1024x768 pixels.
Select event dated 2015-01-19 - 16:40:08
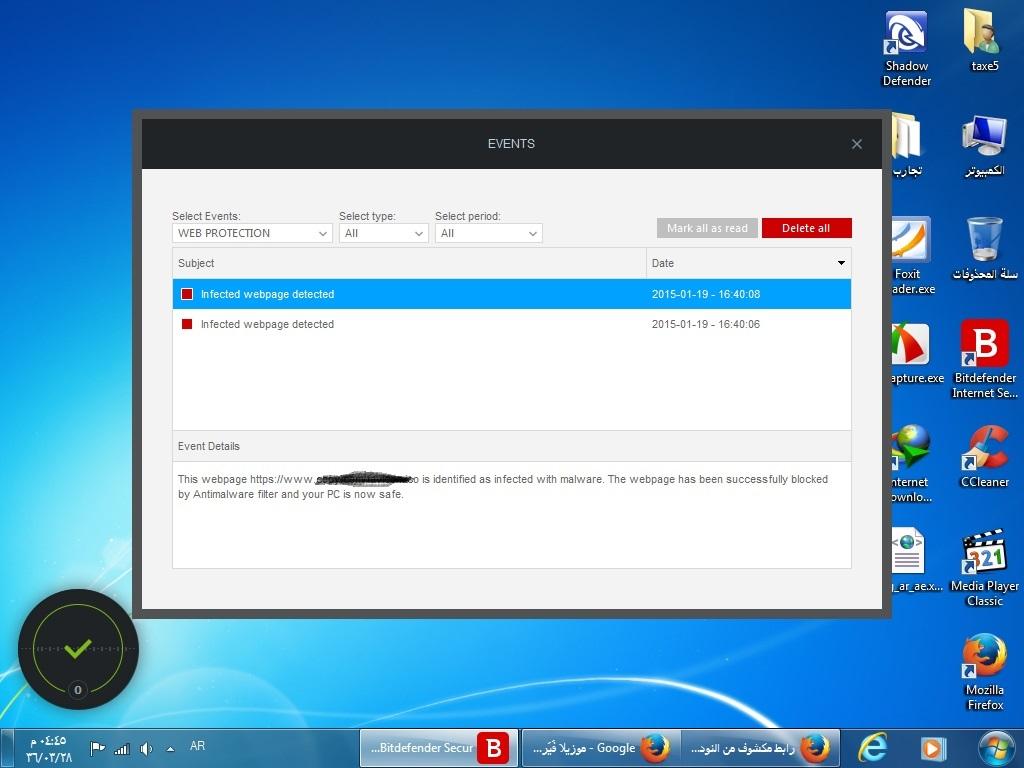(x=512, y=294)
